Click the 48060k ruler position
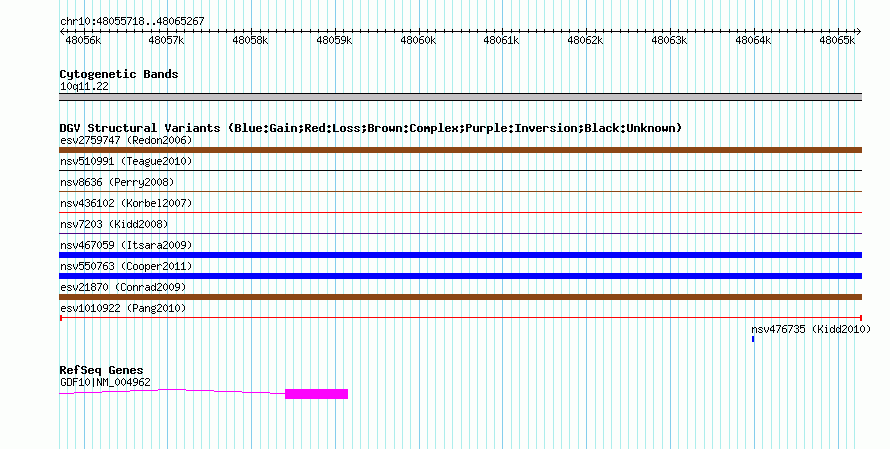The image size is (890, 449). coord(418,40)
